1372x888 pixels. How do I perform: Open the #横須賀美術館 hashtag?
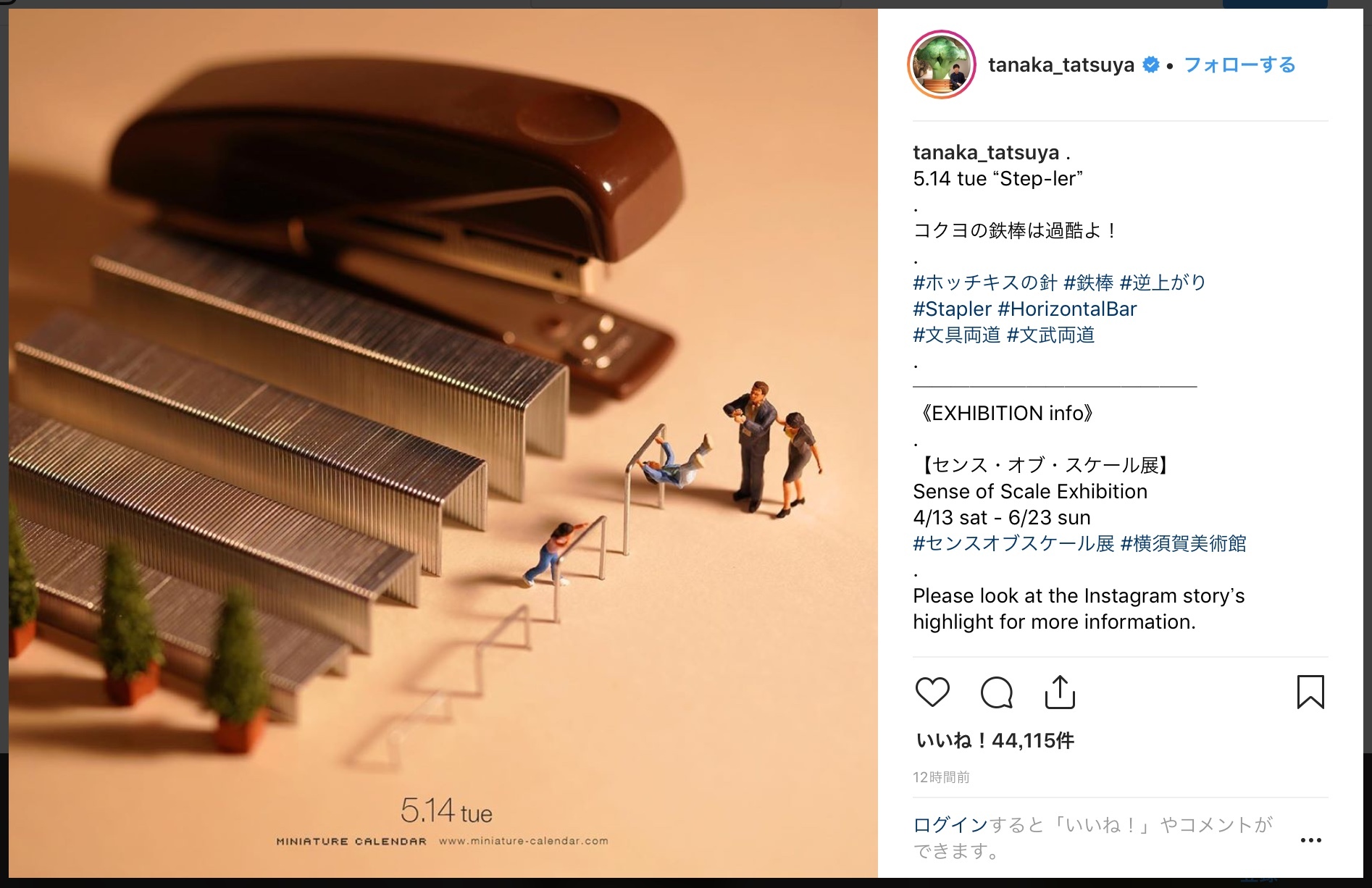coord(1184,544)
